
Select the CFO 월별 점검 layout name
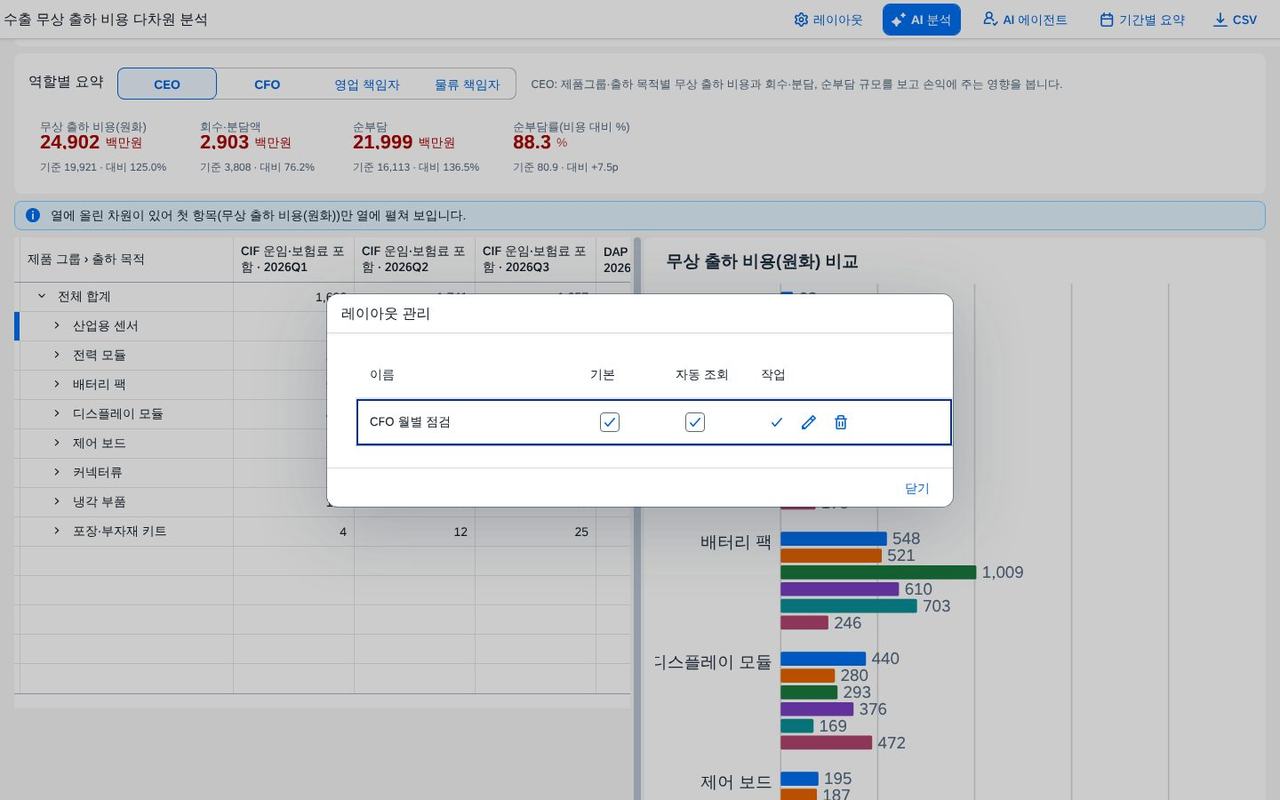410,422
